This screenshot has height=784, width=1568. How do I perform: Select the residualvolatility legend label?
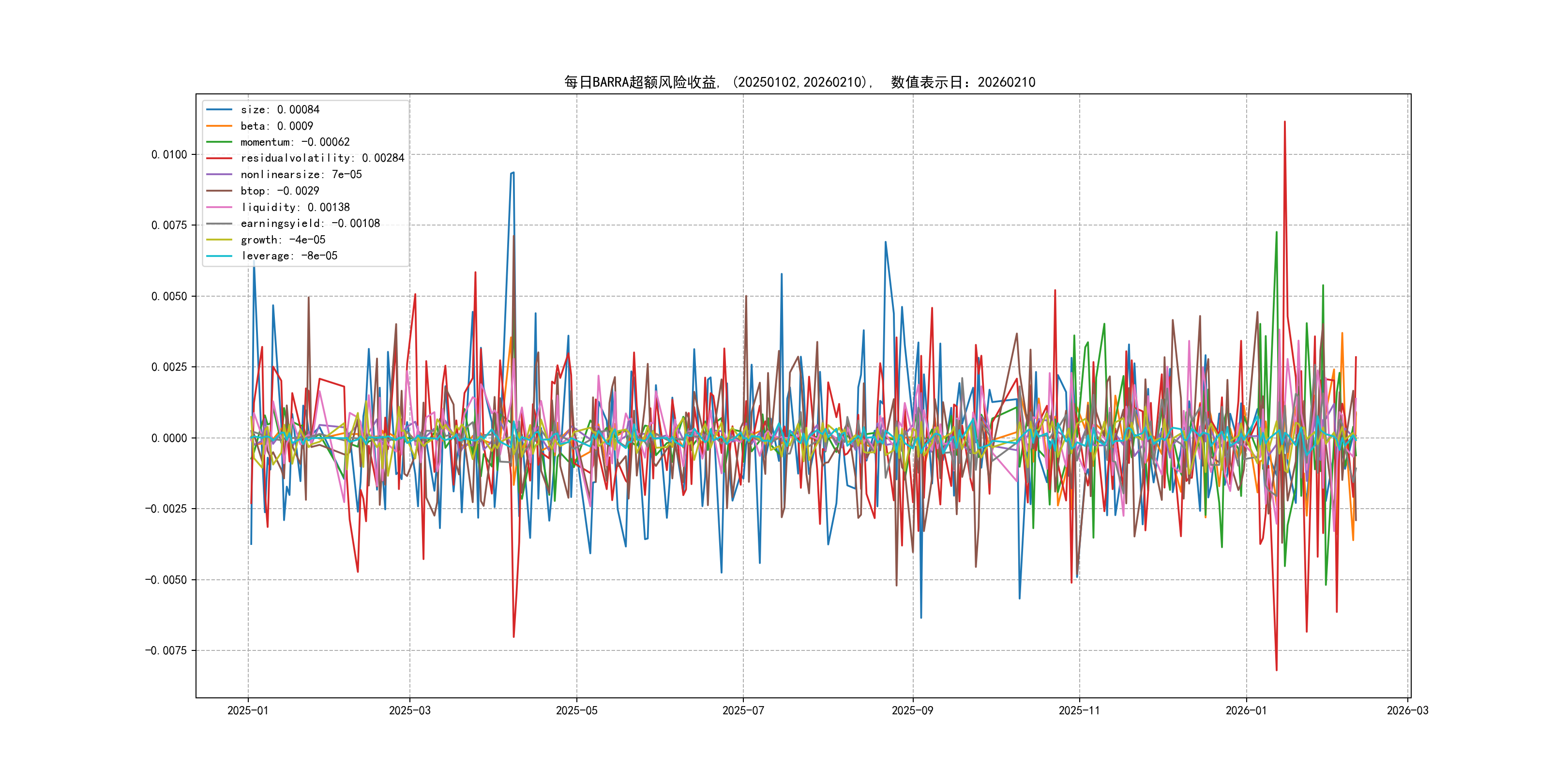(x=322, y=158)
